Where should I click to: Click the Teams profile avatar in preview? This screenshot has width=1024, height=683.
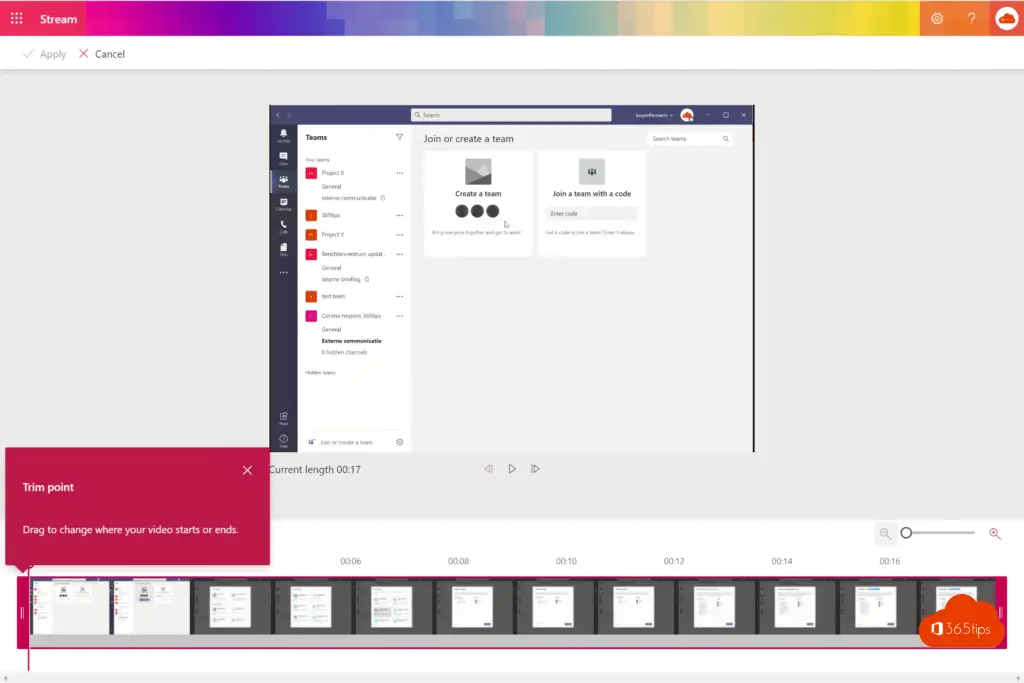pyautogui.click(x=687, y=115)
